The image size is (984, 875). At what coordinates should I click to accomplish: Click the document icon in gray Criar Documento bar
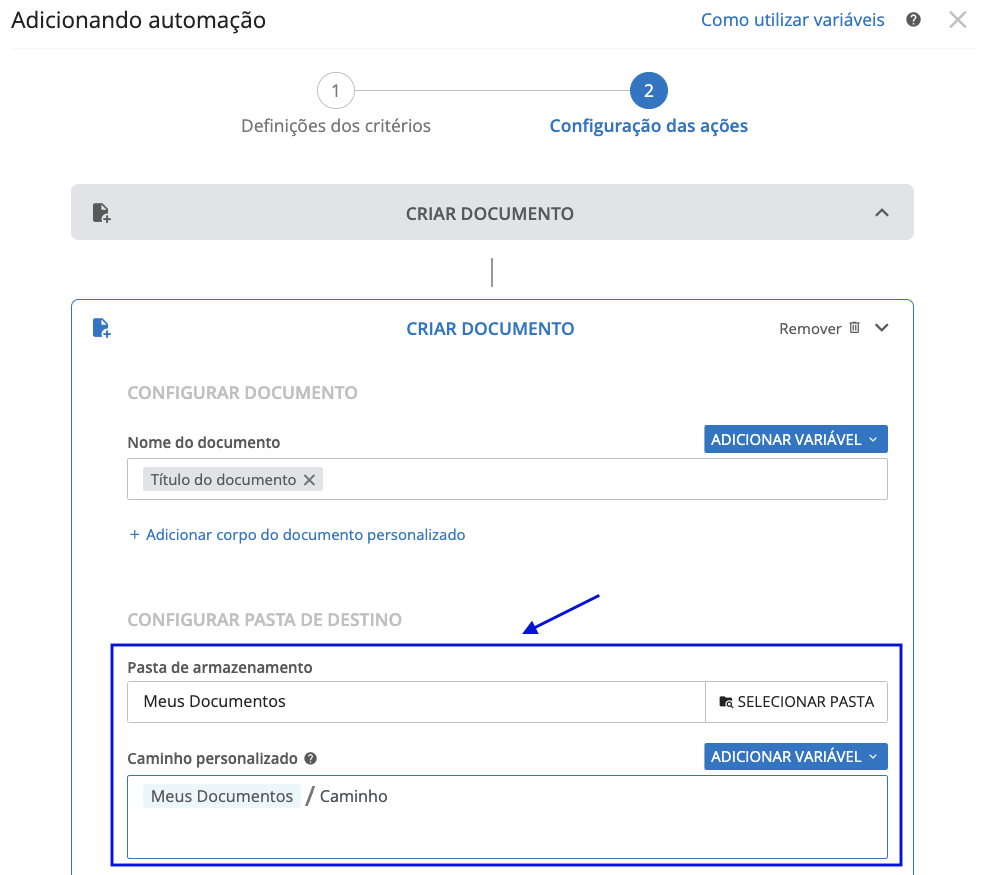[101, 213]
